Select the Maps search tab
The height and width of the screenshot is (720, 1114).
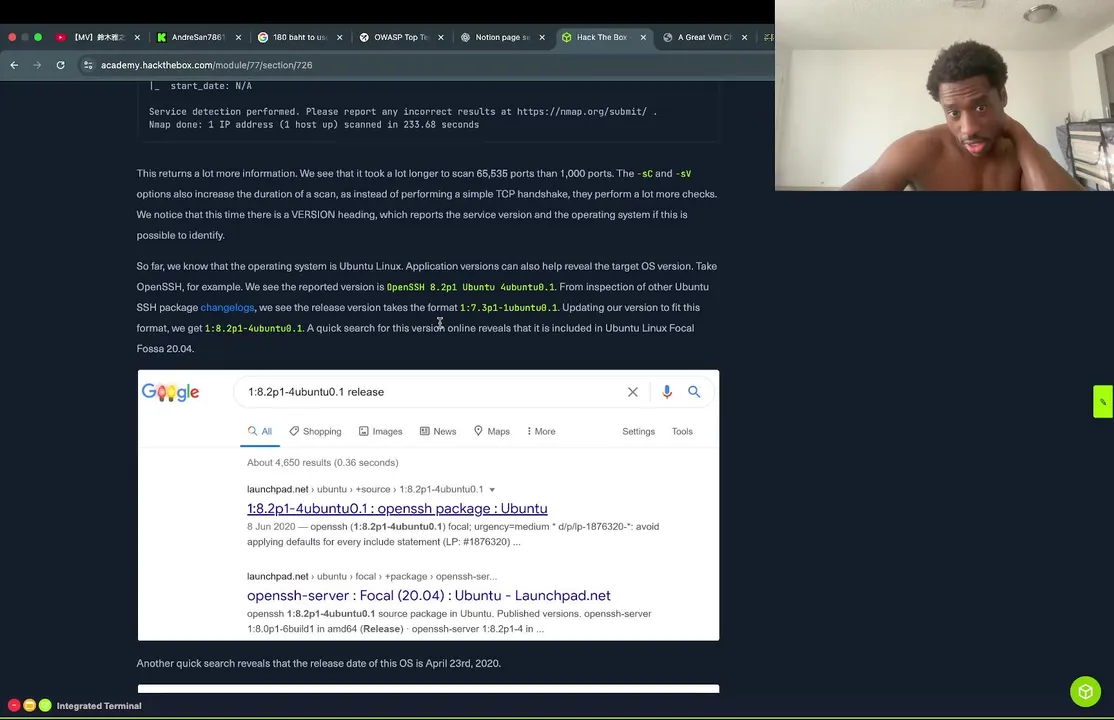click(x=492, y=431)
